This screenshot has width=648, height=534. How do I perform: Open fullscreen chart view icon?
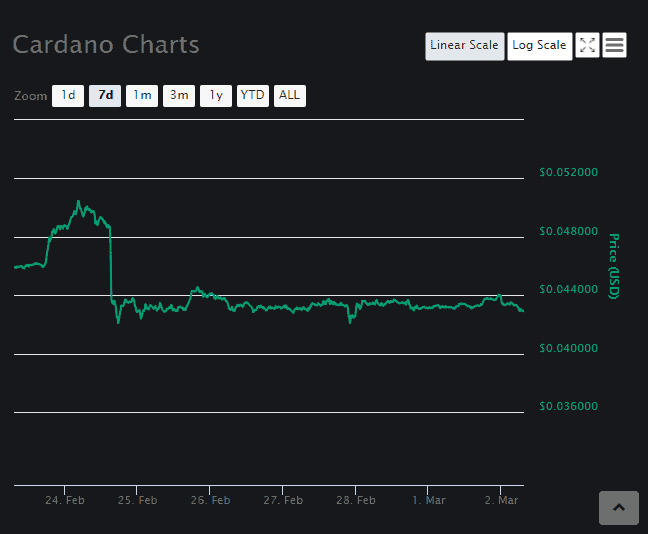[x=587, y=45]
